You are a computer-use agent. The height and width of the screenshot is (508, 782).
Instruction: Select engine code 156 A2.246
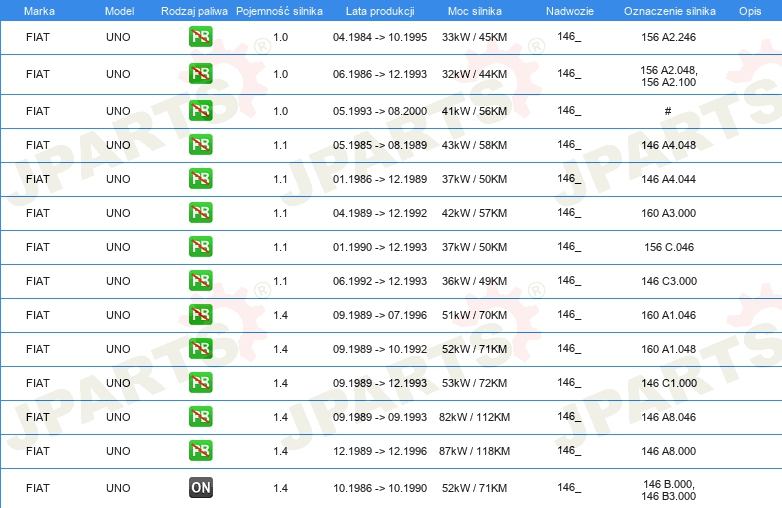[668, 37]
